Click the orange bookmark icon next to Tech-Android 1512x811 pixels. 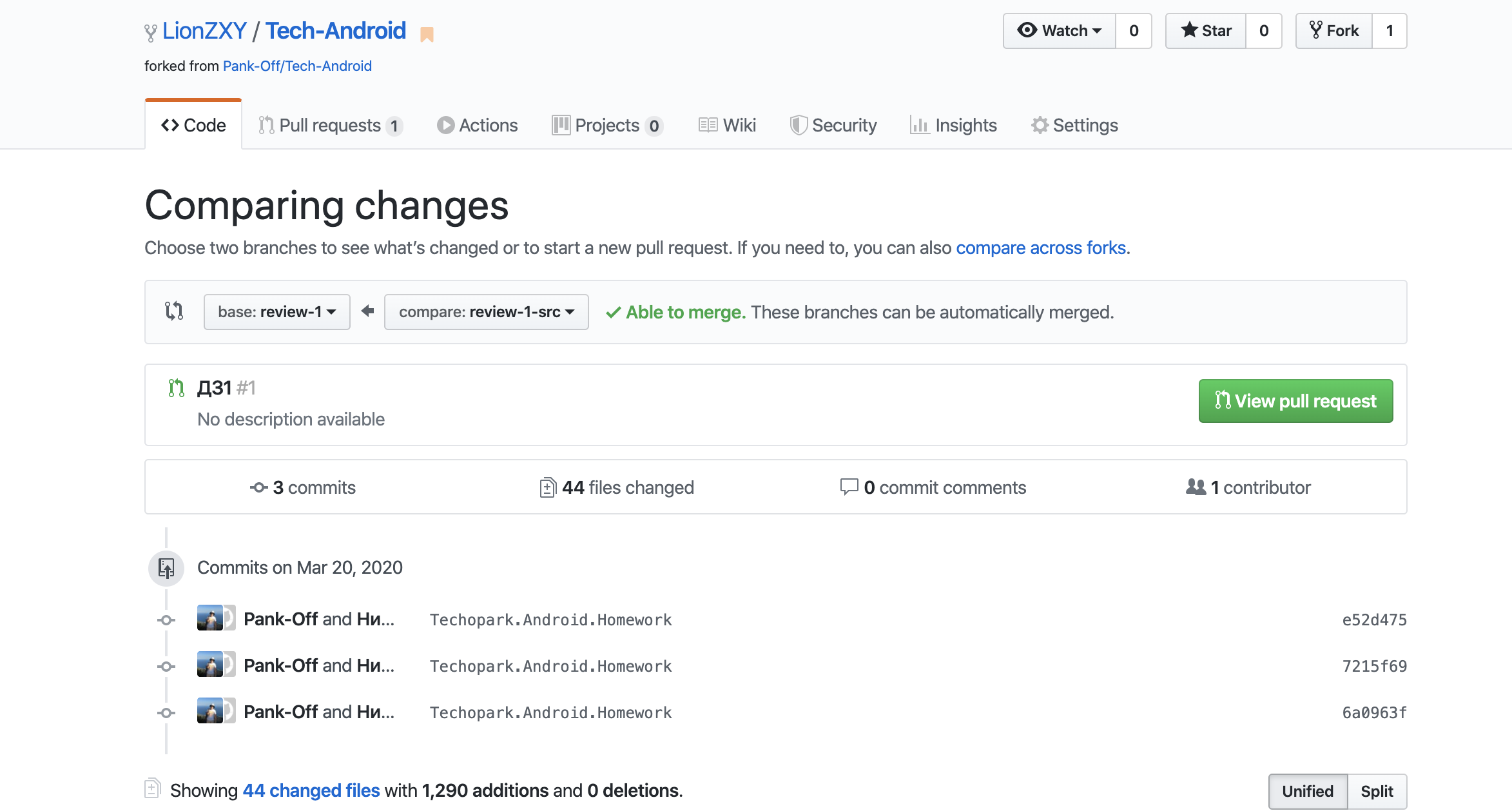click(427, 34)
